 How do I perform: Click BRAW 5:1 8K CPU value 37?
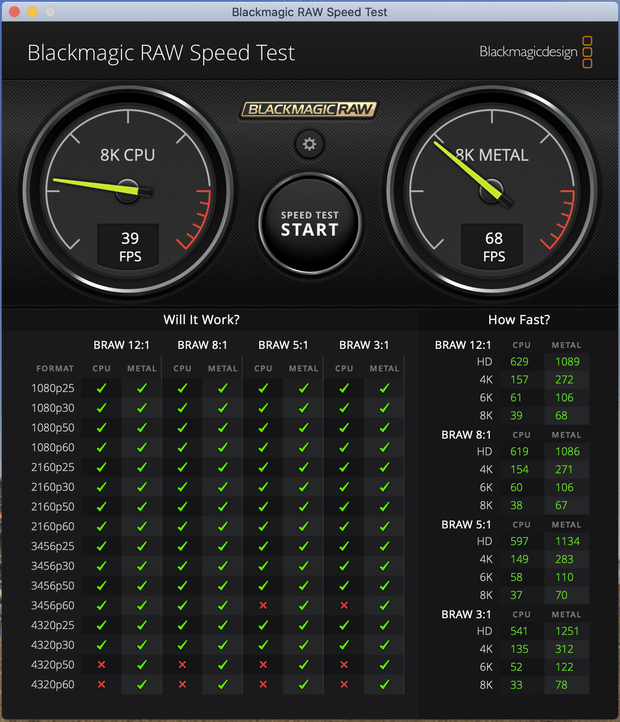516,595
